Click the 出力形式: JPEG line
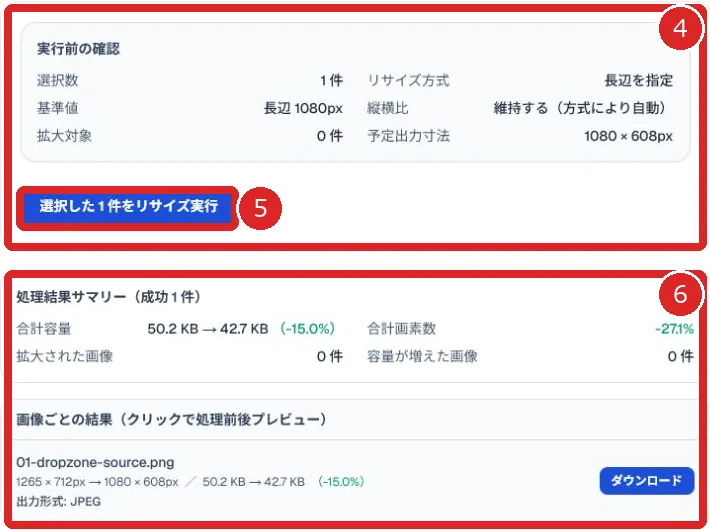Screen dimensions: 710x530 (58, 501)
